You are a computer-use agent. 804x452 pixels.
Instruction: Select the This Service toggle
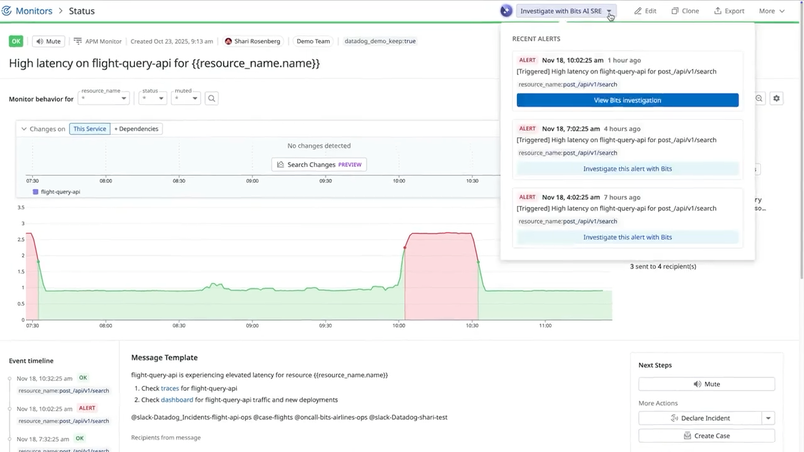90,129
